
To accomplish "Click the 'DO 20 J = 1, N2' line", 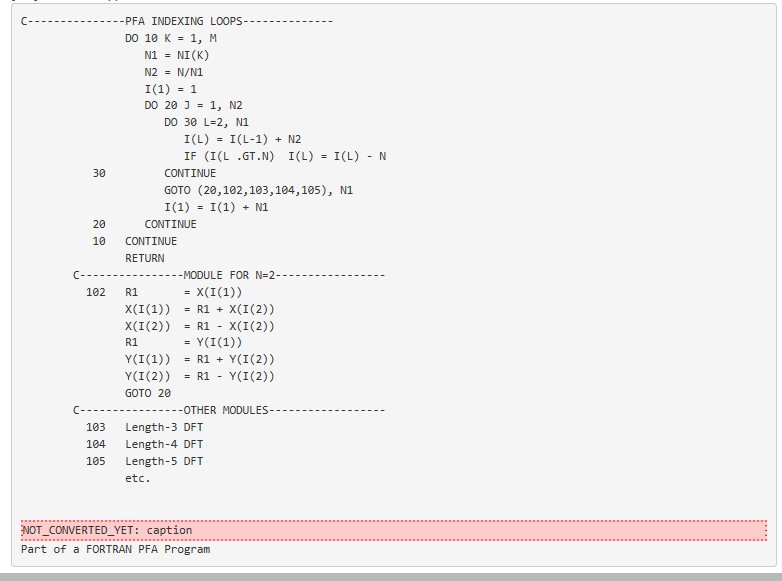I will tap(193, 105).
